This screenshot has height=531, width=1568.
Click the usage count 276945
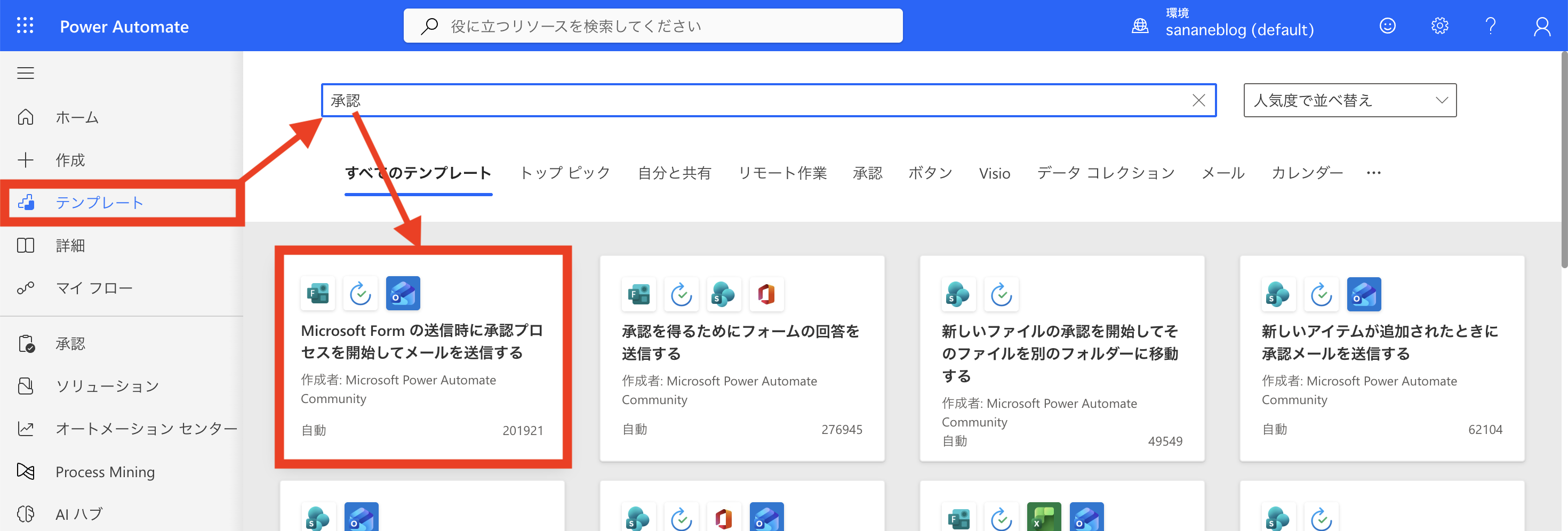coord(841,429)
